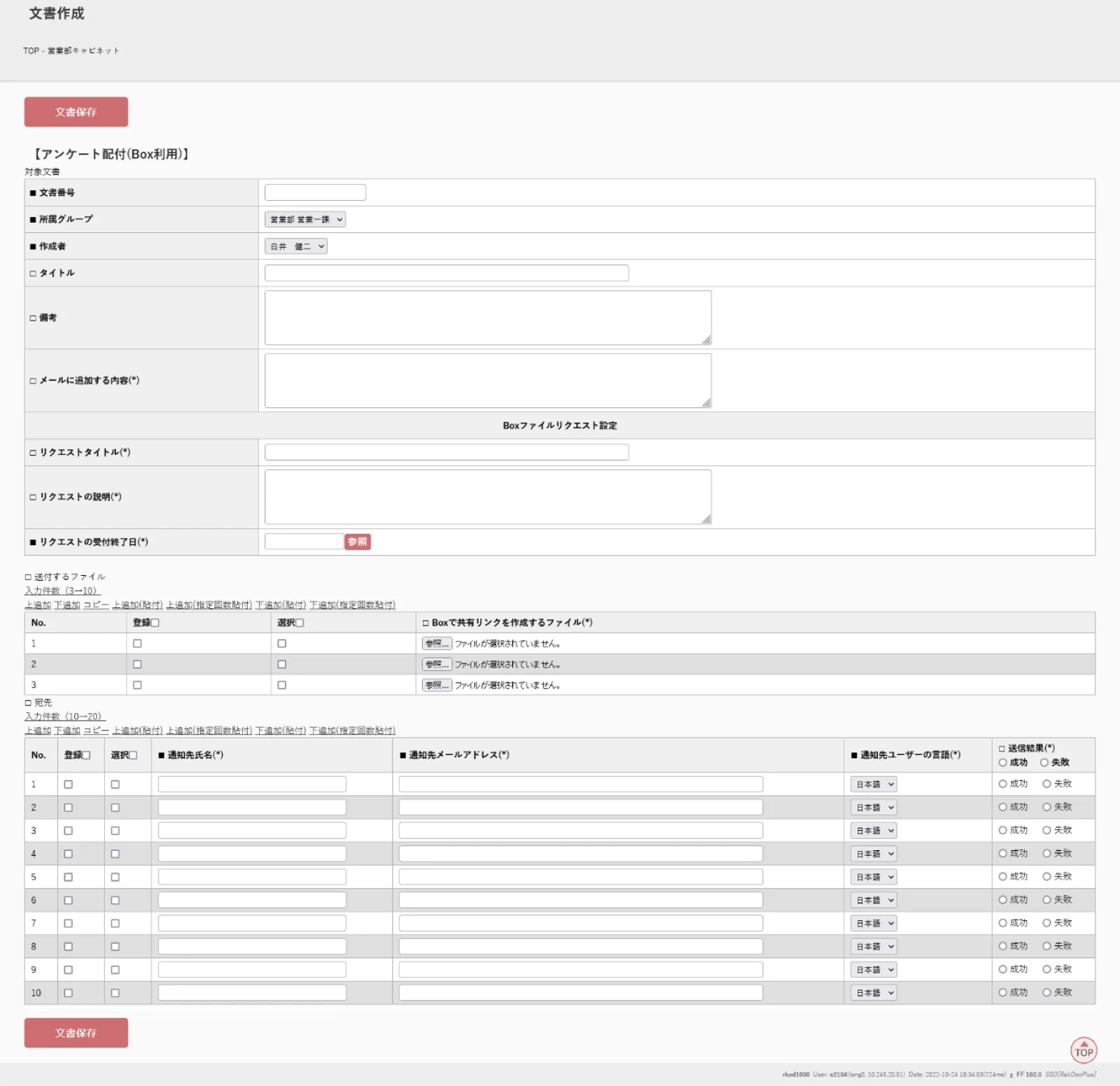The width and height of the screenshot is (1120, 1086).
Task: Click into the 備考 textarea
Action: tap(488, 318)
